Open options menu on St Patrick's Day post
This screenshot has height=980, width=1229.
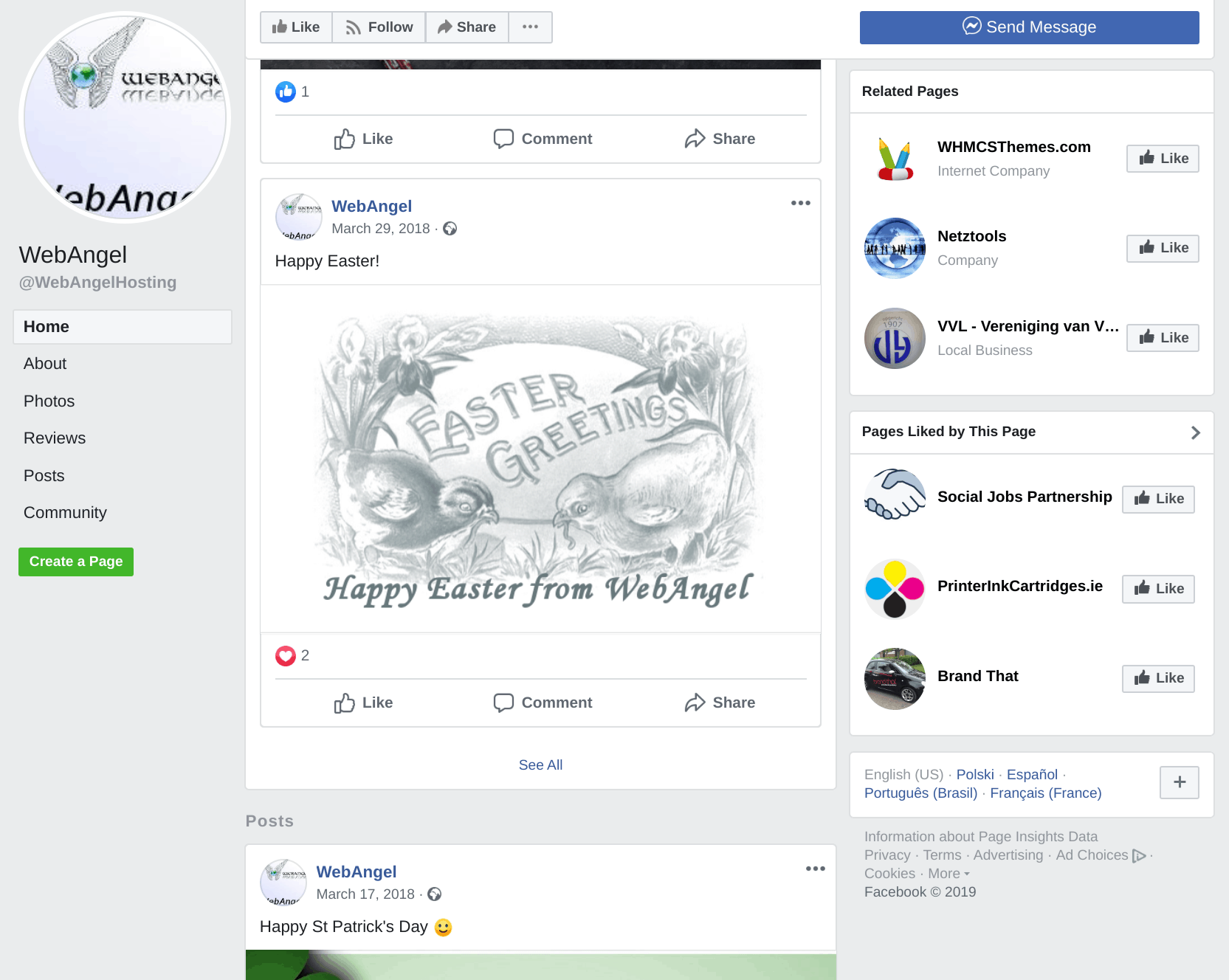816,869
